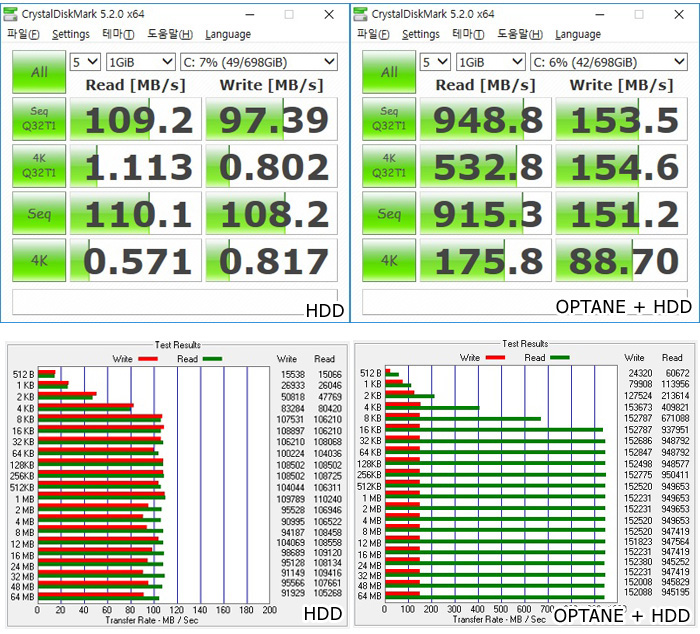Click CrystalDiskMark app icon in OPTANE window title
Image resolution: width=700 pixels, height=634 pixels.
tap(361, 14)
